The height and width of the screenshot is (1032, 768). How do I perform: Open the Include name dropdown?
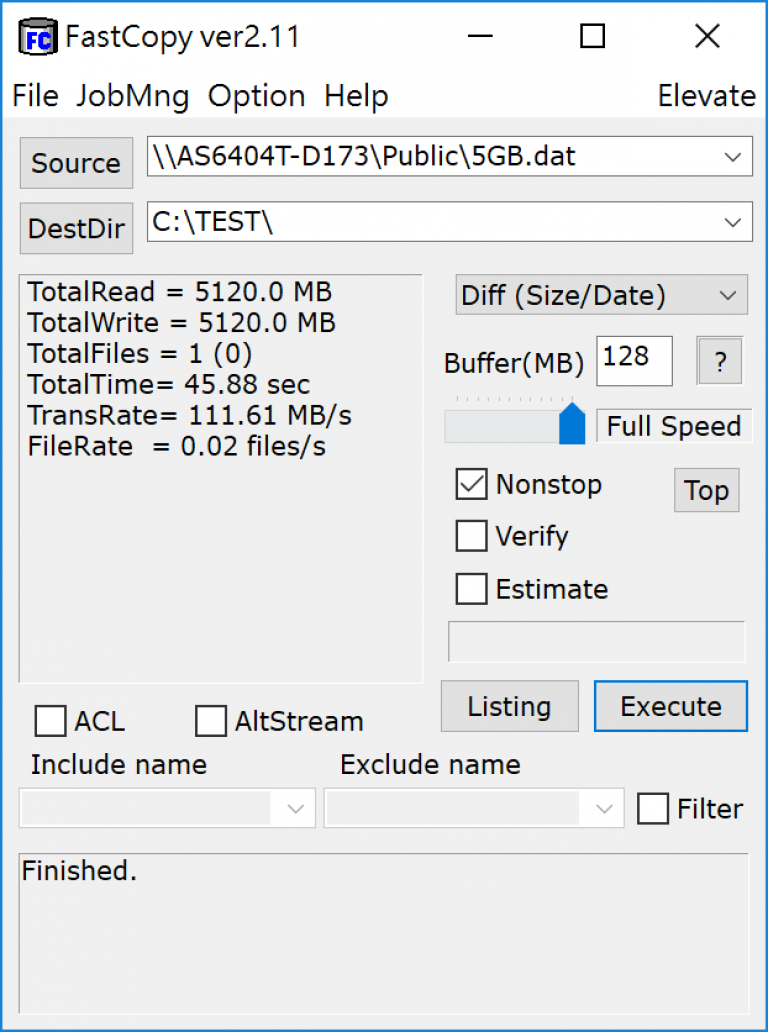point(167,808)
